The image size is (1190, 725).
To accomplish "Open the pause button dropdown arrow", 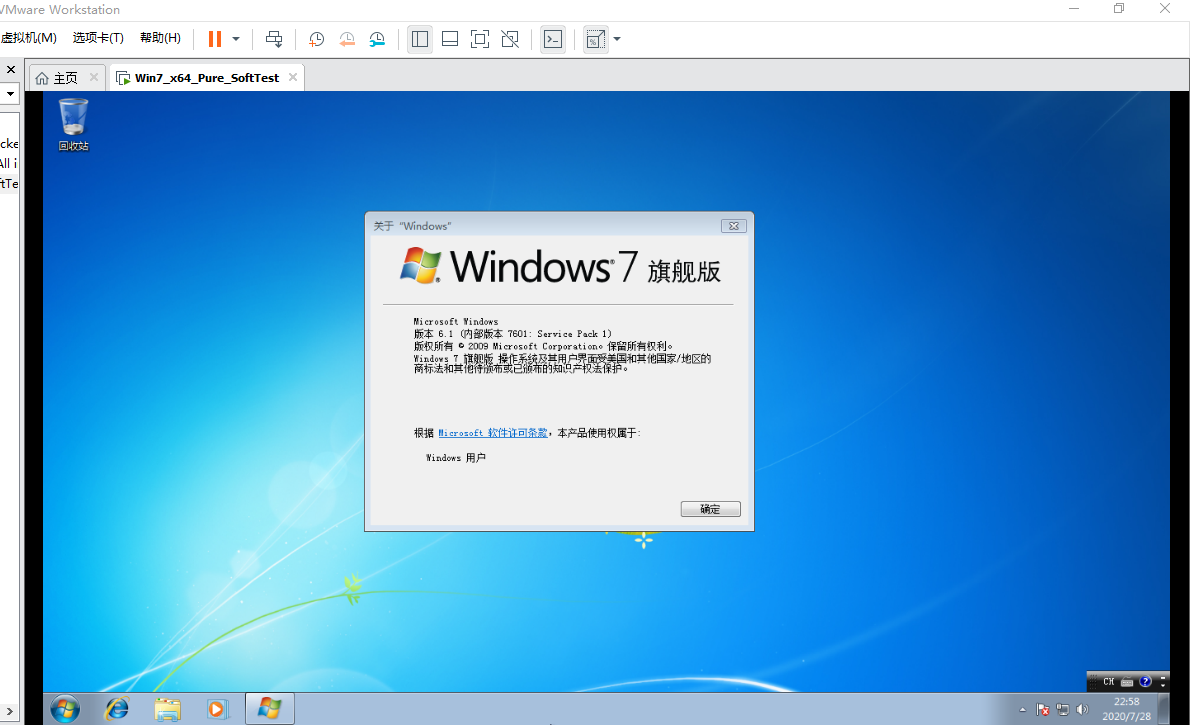I will (x=236, y=39).
